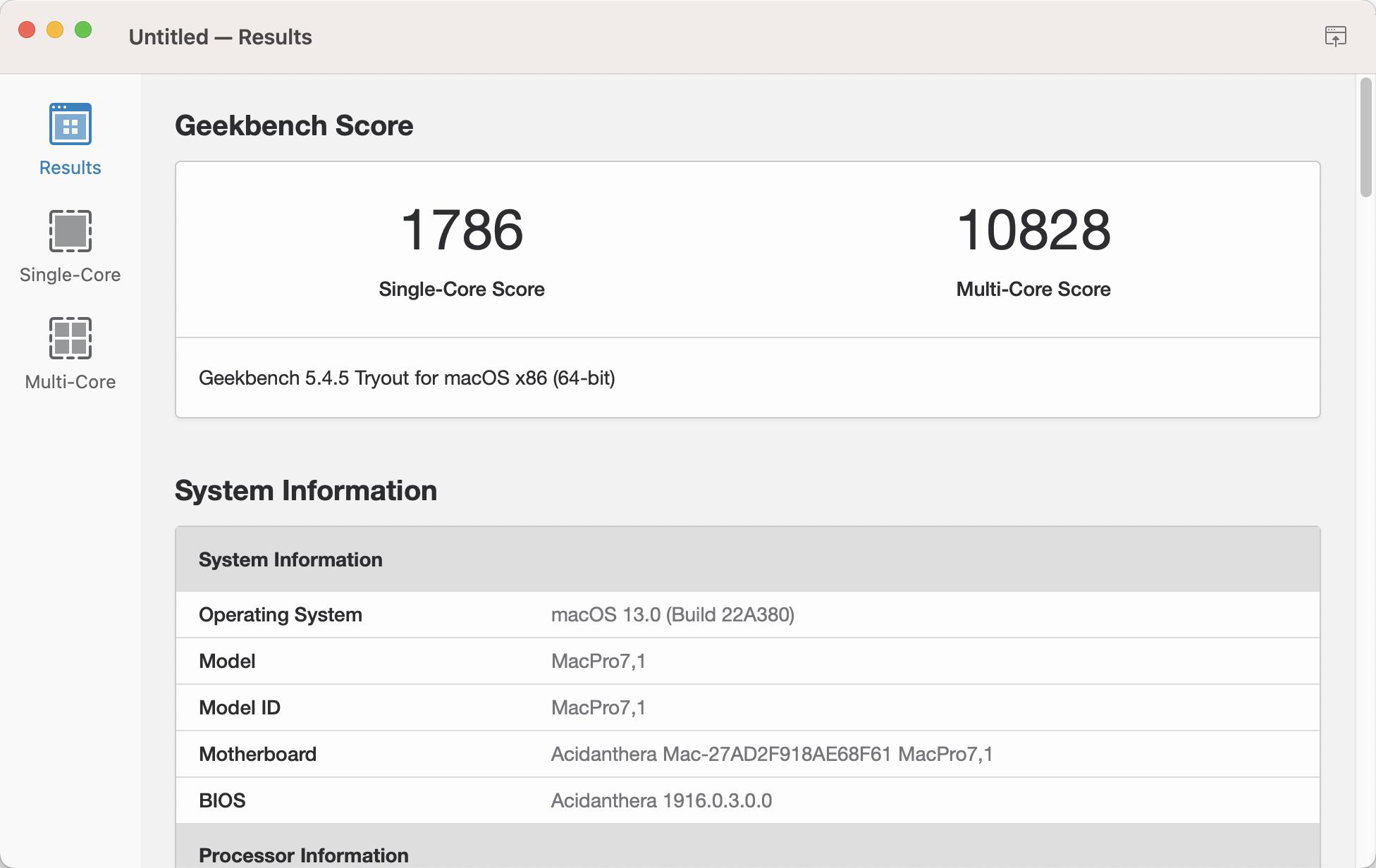This screenshot has height=868, width=1376.
Task: Click the BIOS row value
Action: [661, 800]
